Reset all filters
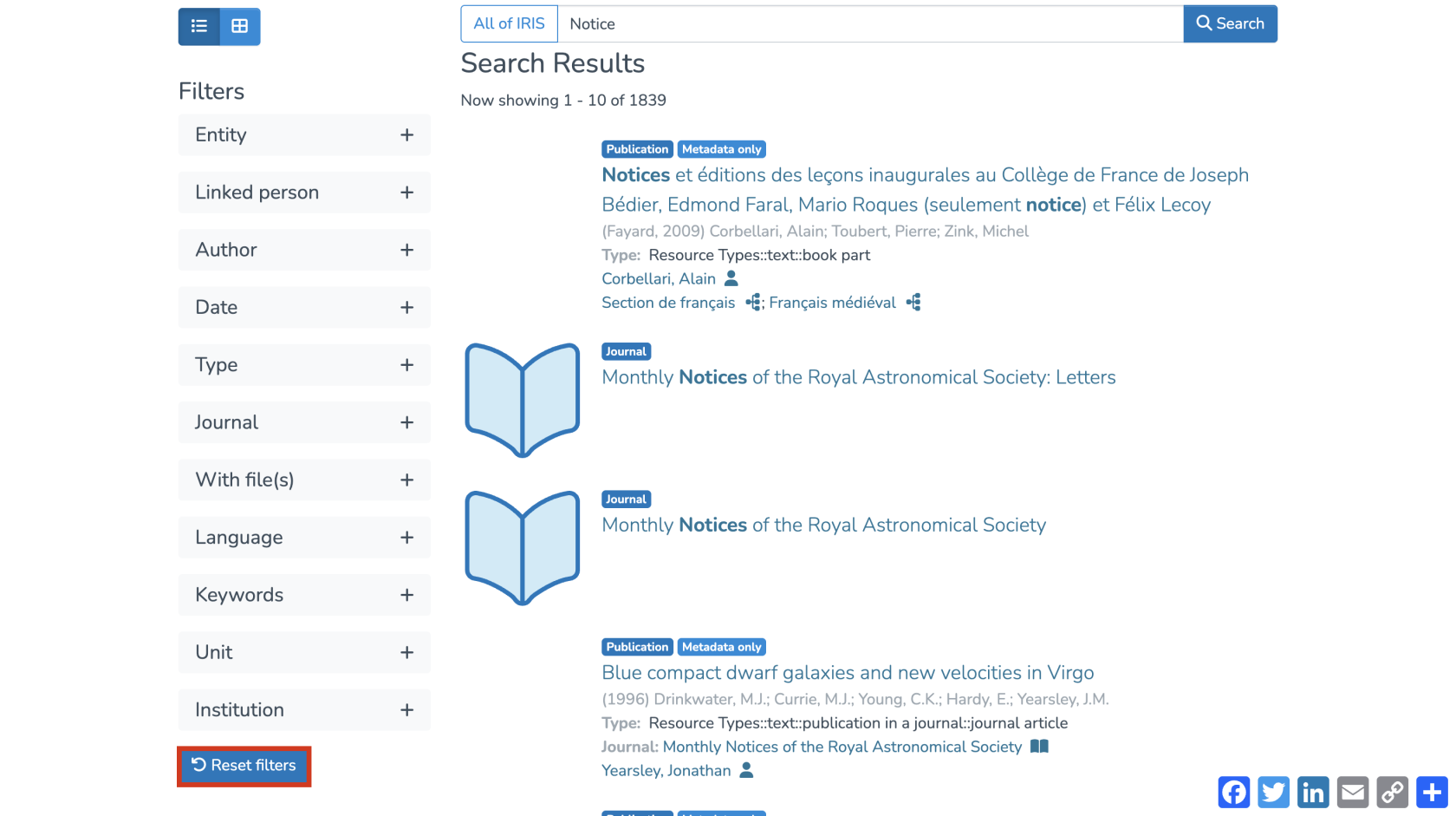Image resolution: width=1456 pixels, height=816 pixels. (x=244, y=766)
